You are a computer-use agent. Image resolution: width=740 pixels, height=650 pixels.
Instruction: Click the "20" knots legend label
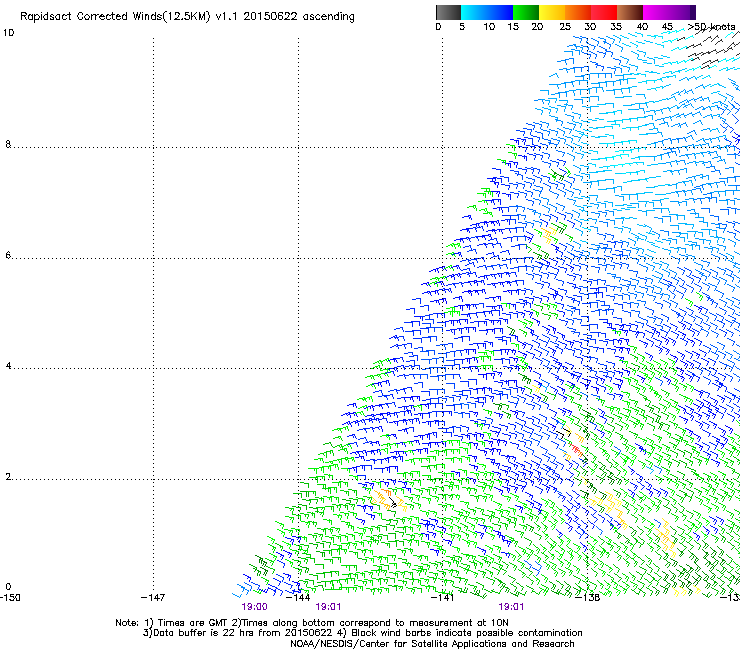pyautogui.click(x=537, y=27)
